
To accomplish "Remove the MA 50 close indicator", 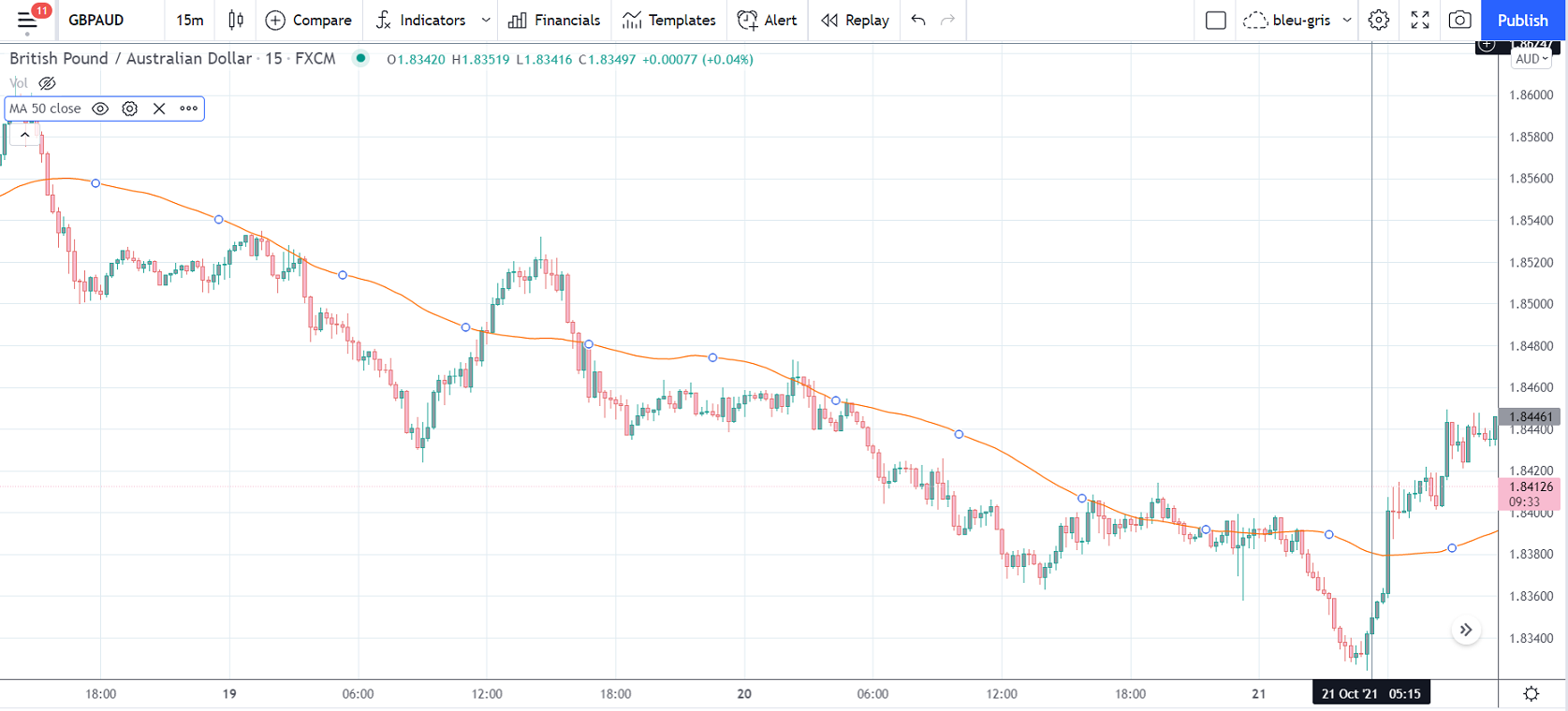I will (159, 109).
